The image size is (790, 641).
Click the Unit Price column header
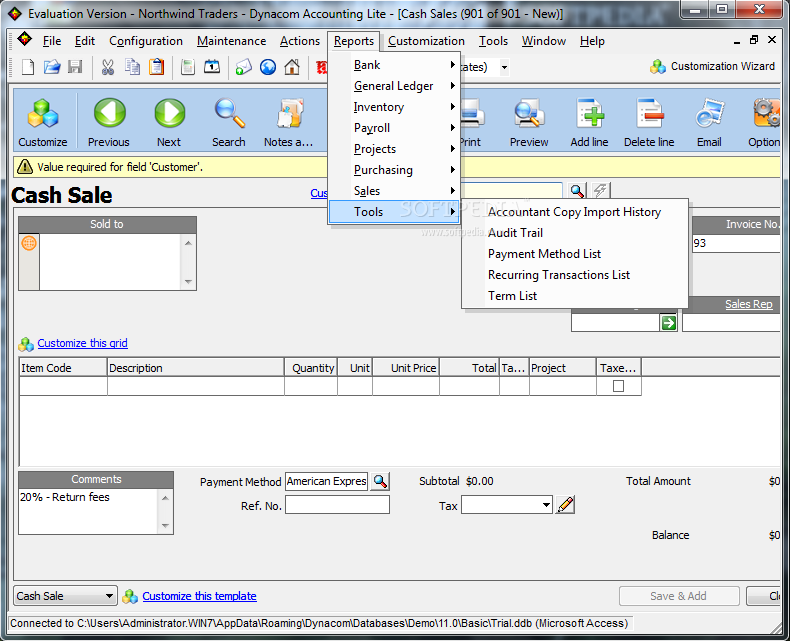pos(406,368)
